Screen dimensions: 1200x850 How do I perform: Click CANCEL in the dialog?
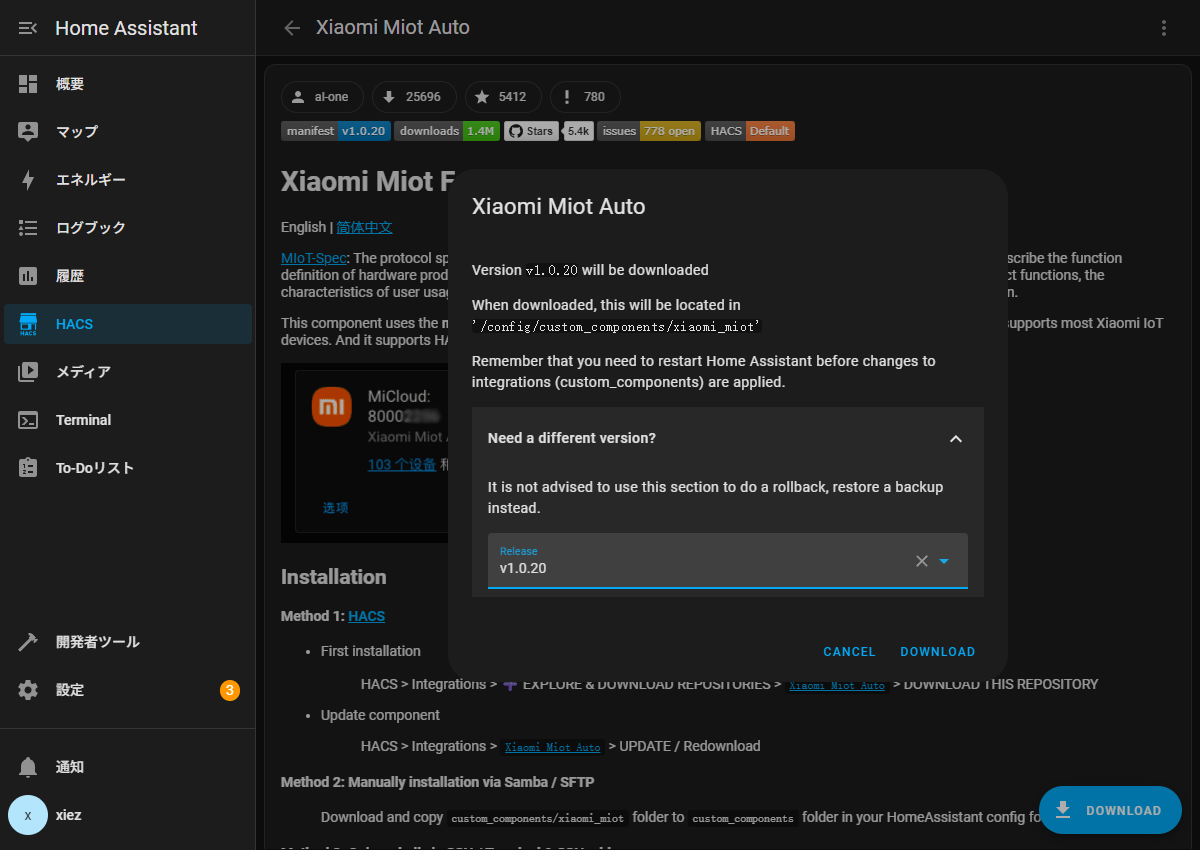click(849, 652)
